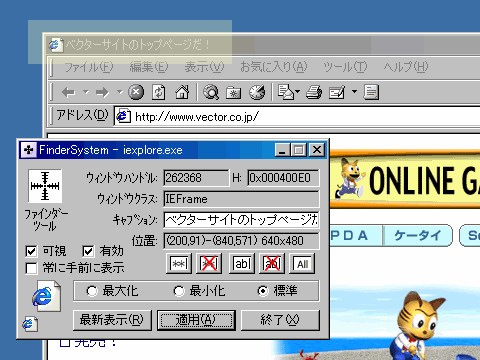Click the plain 'abl' text button
The image size is (480, 360).
242,264
